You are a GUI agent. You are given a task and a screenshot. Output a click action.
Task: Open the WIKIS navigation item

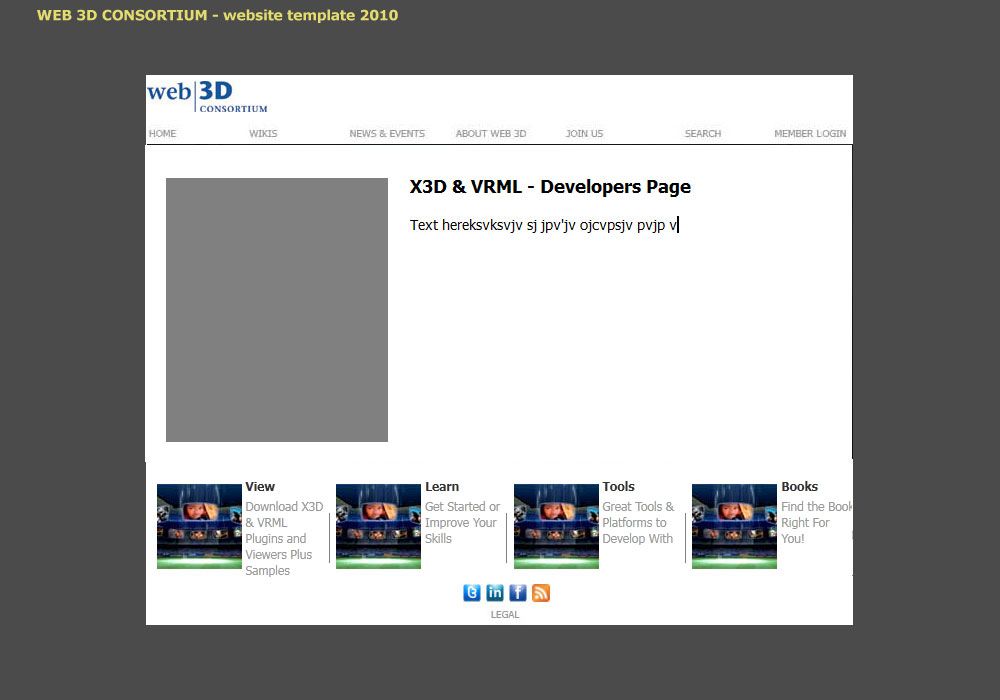coord(263,133)
